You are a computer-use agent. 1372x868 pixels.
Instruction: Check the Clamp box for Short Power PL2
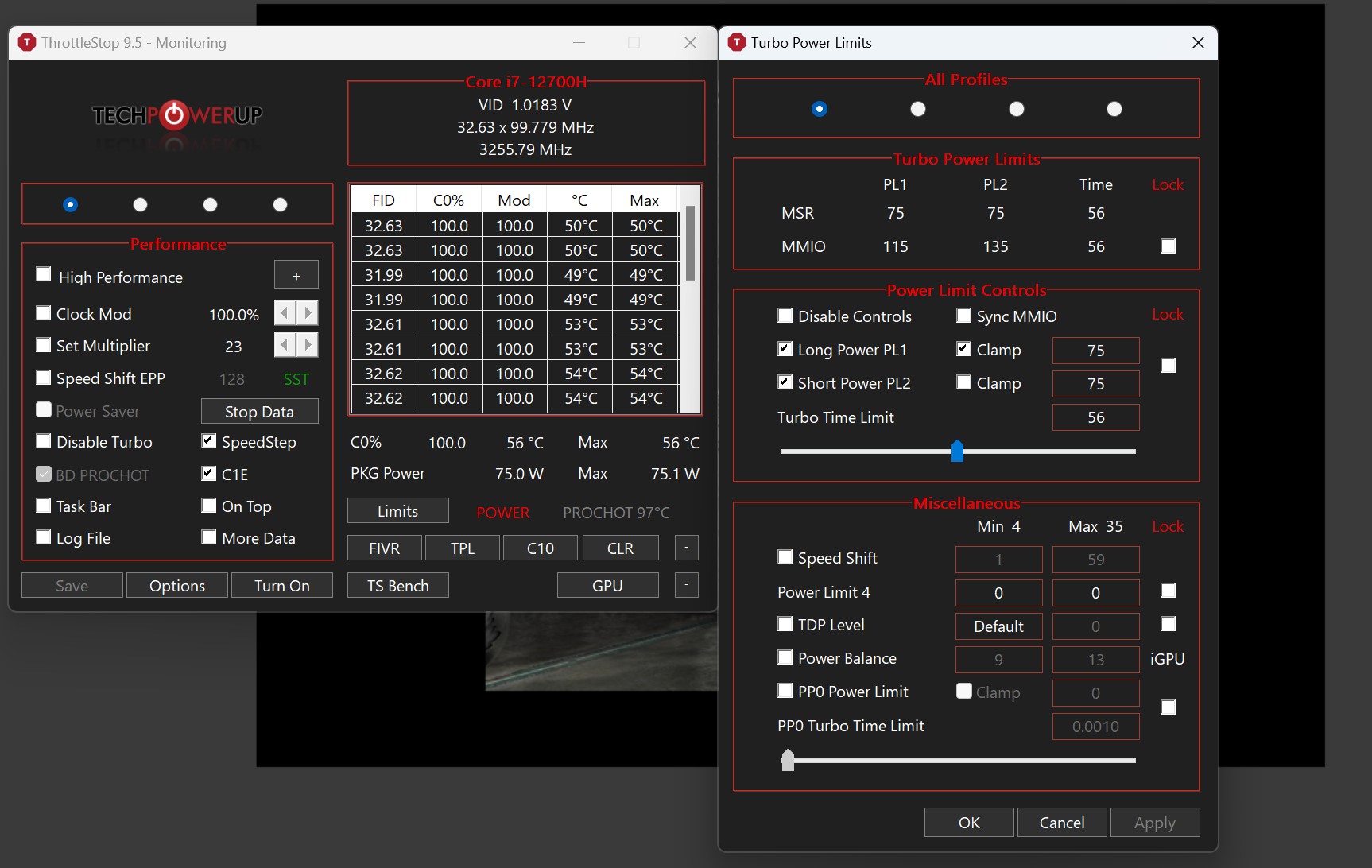pyautogui.click(x=964, y=382)
